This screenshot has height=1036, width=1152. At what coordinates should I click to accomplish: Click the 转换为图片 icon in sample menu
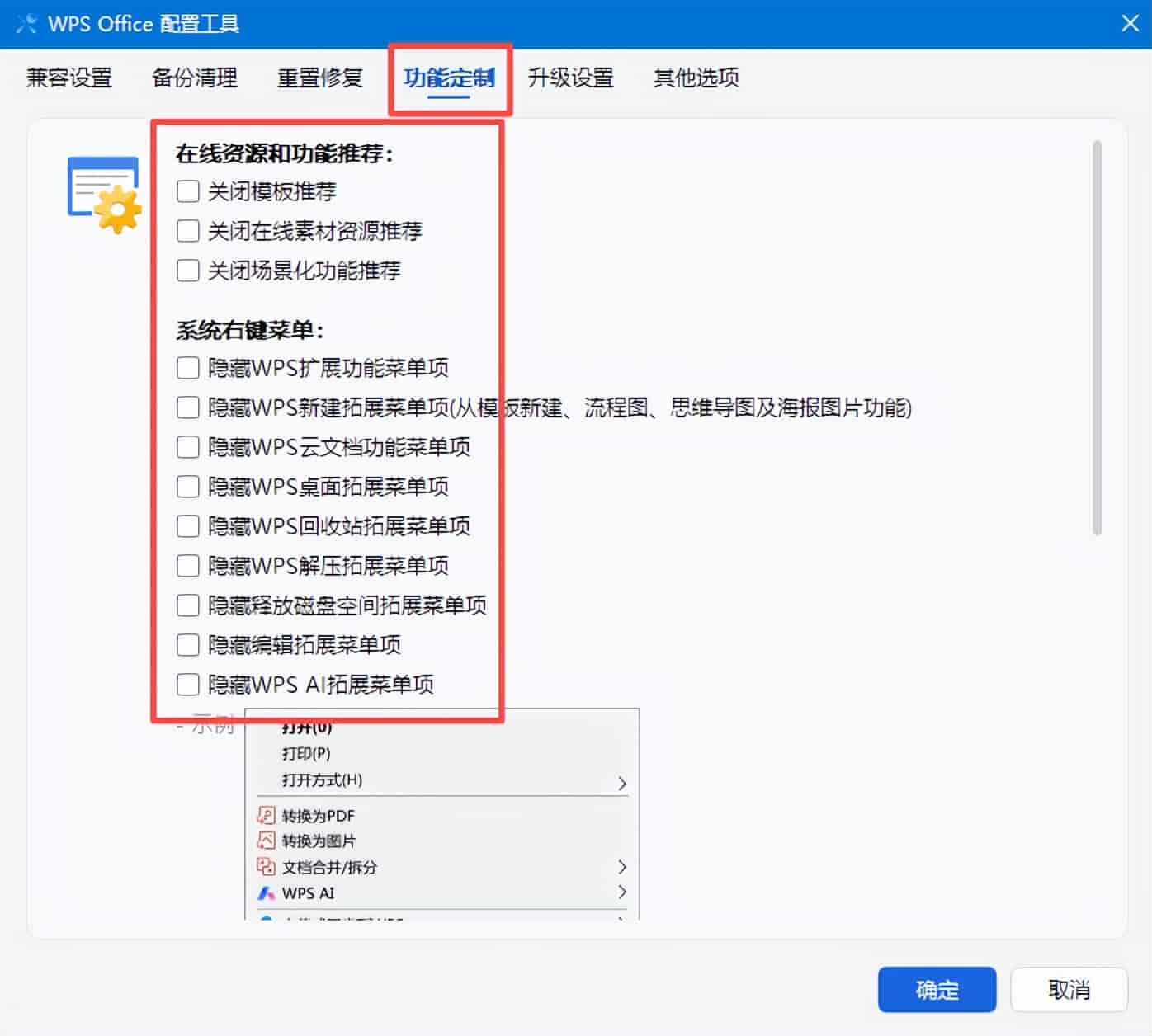[x=266, y=841]
